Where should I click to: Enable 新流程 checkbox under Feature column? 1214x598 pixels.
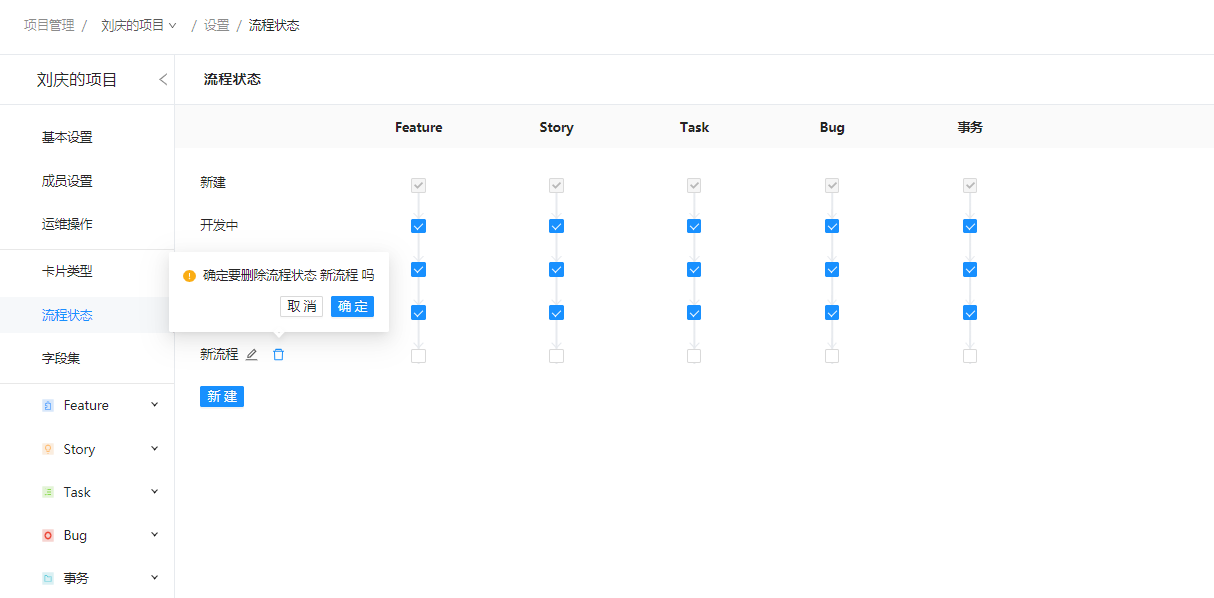pos(419,356)
